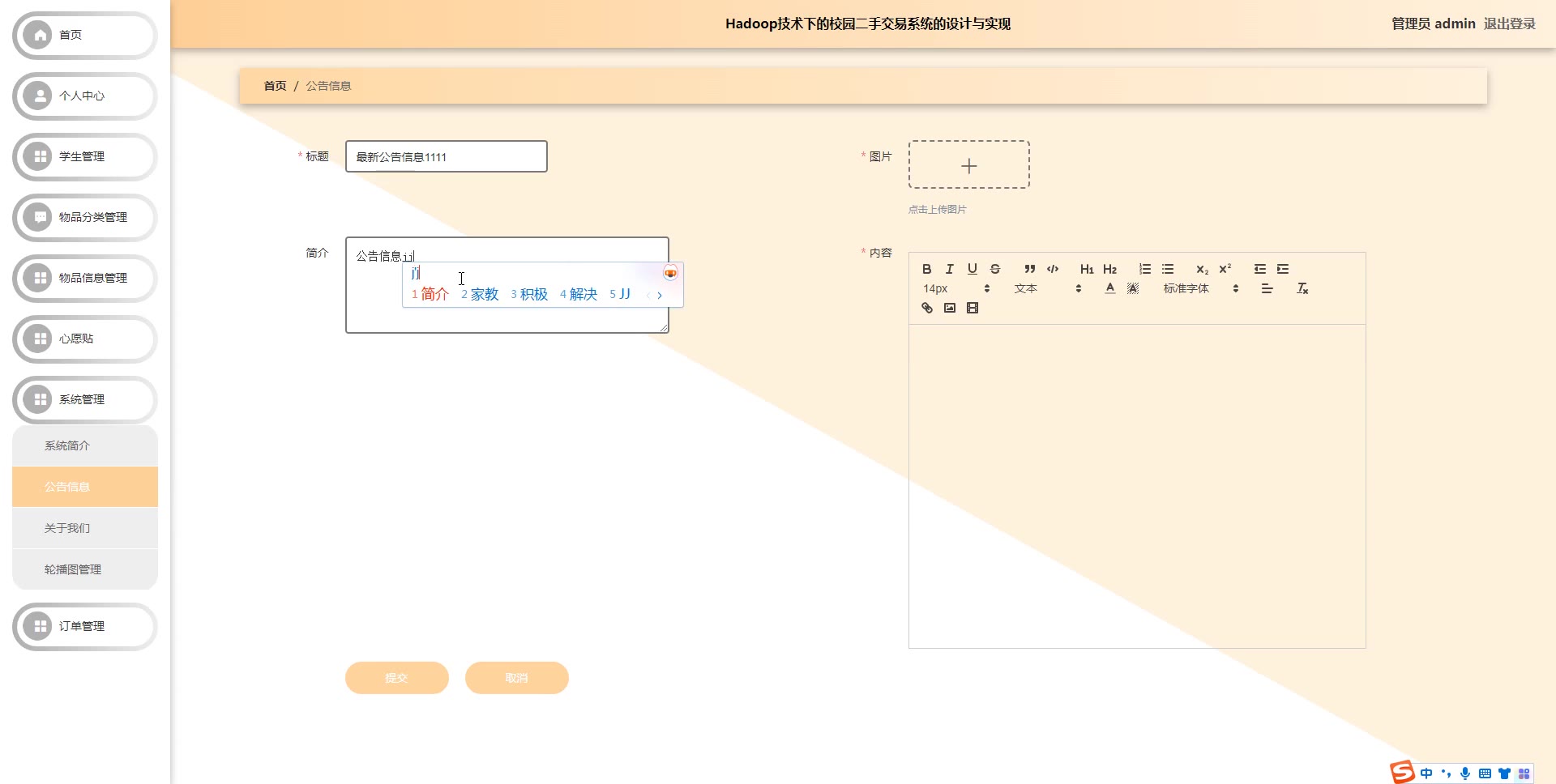Expand the 订单管理 sidebar menu
Viewport: 1556px width, 784px height.
click(x=85, y=626)
